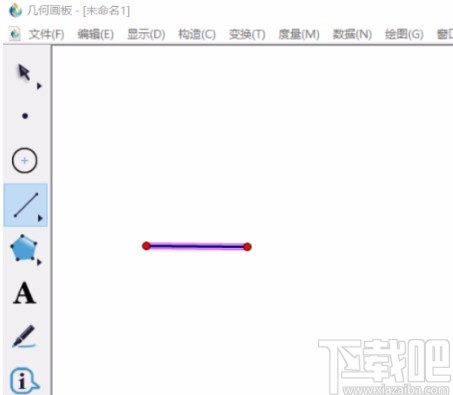Image resolution: width=453 pixels, height=395 pixels.
Task: Click the highlighted segment line
Action: [x=197, y=246]
